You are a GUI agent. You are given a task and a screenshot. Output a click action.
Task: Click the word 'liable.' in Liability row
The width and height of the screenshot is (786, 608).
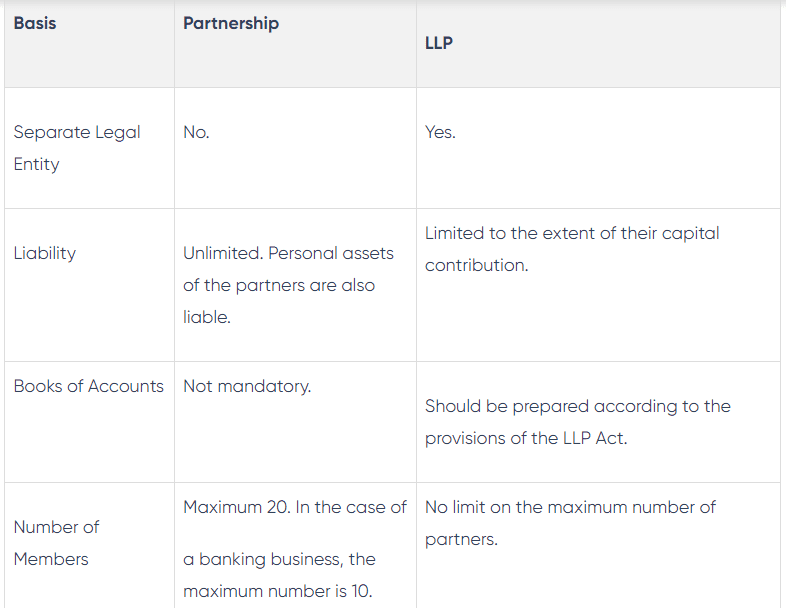pyautogui.click(x=207, y=317)
